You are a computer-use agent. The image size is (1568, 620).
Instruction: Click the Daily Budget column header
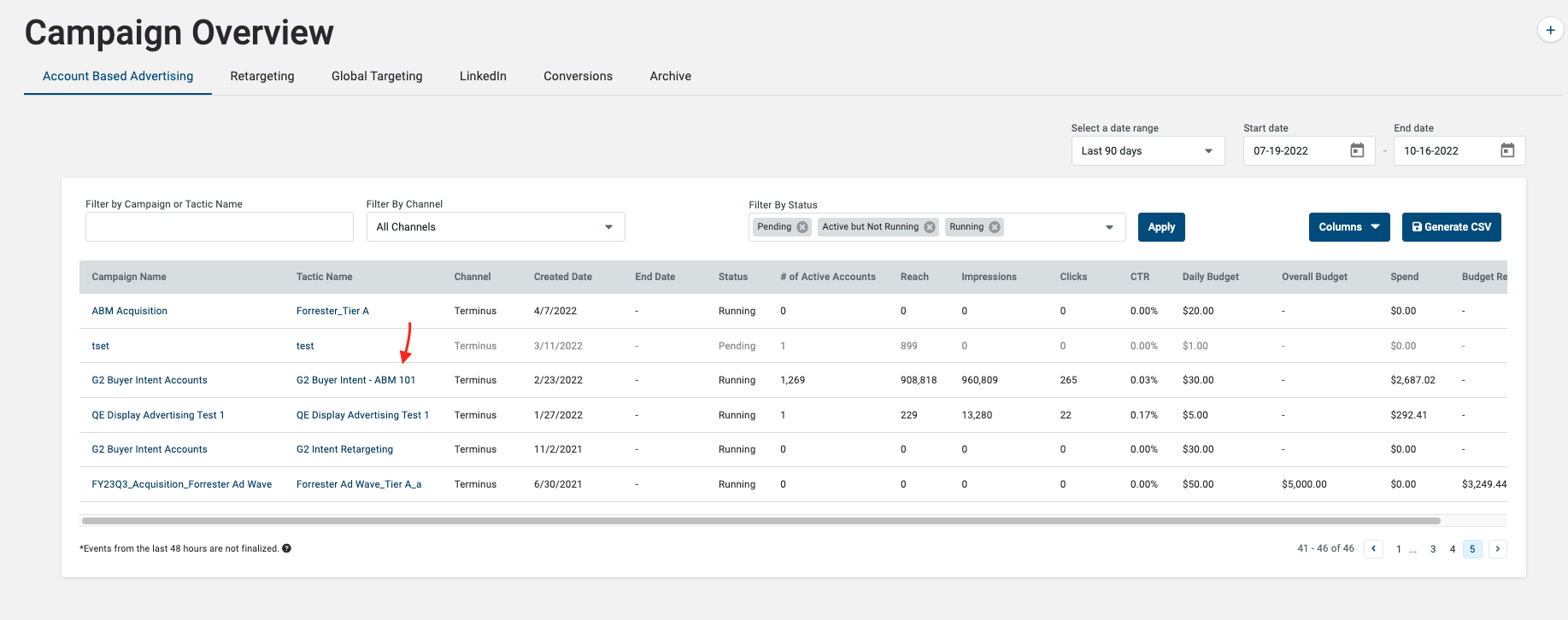point(1211,277)
